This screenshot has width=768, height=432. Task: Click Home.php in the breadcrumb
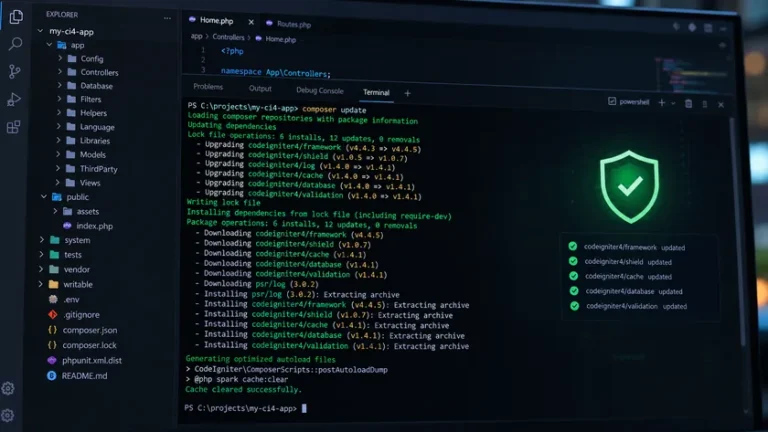(281, 39)
